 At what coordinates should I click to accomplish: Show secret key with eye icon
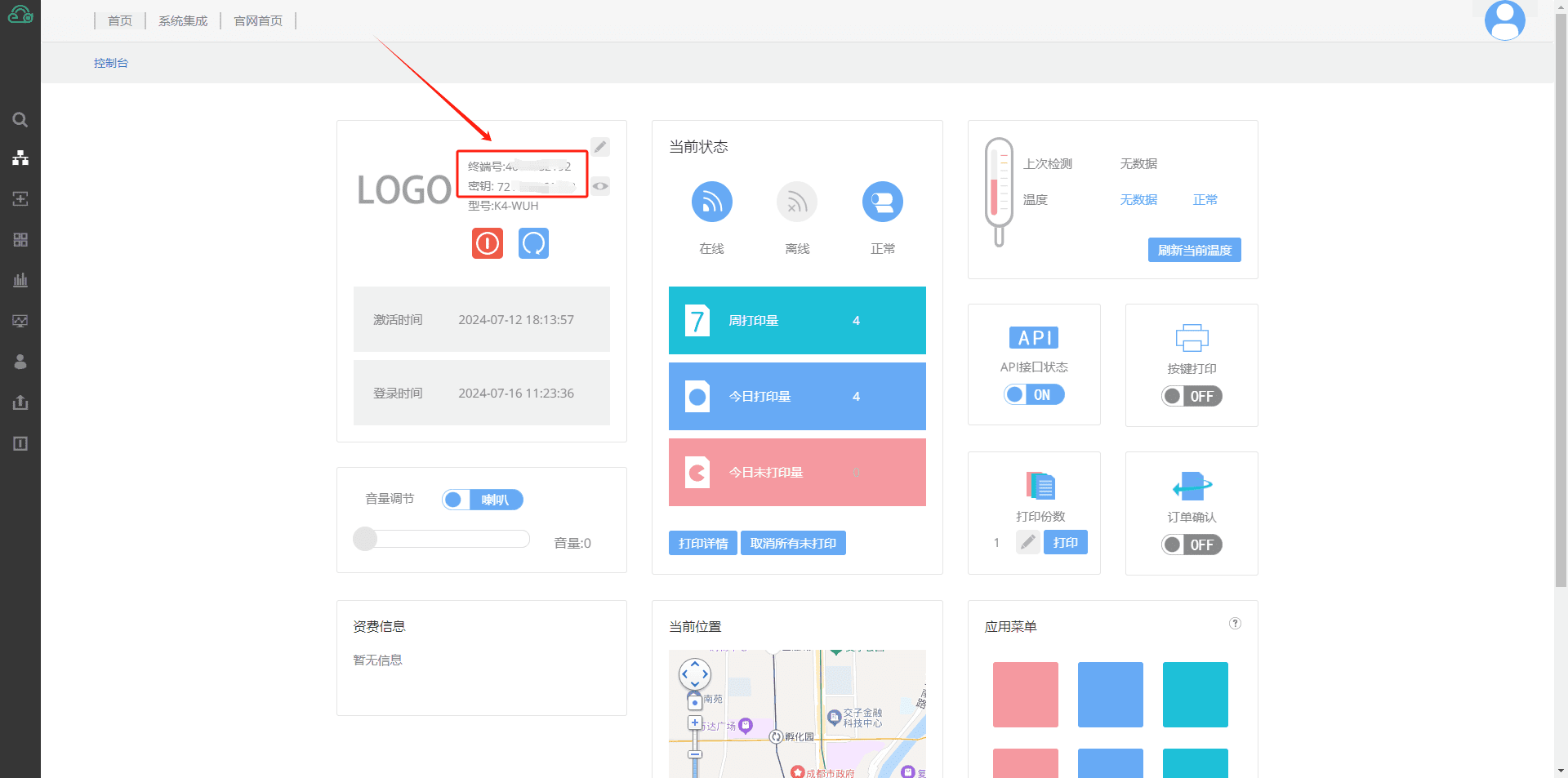tap(600, 186)
